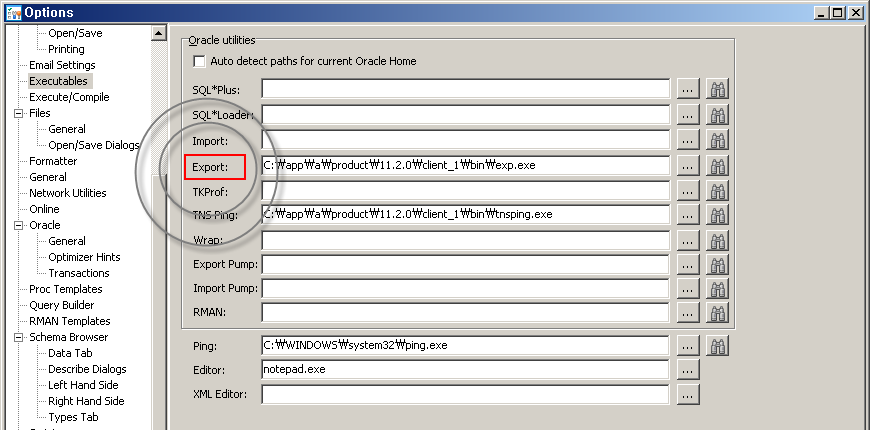Click binoculars icon for TKProf row
Viewport: 870px width, 430px height.
(717, 190)
